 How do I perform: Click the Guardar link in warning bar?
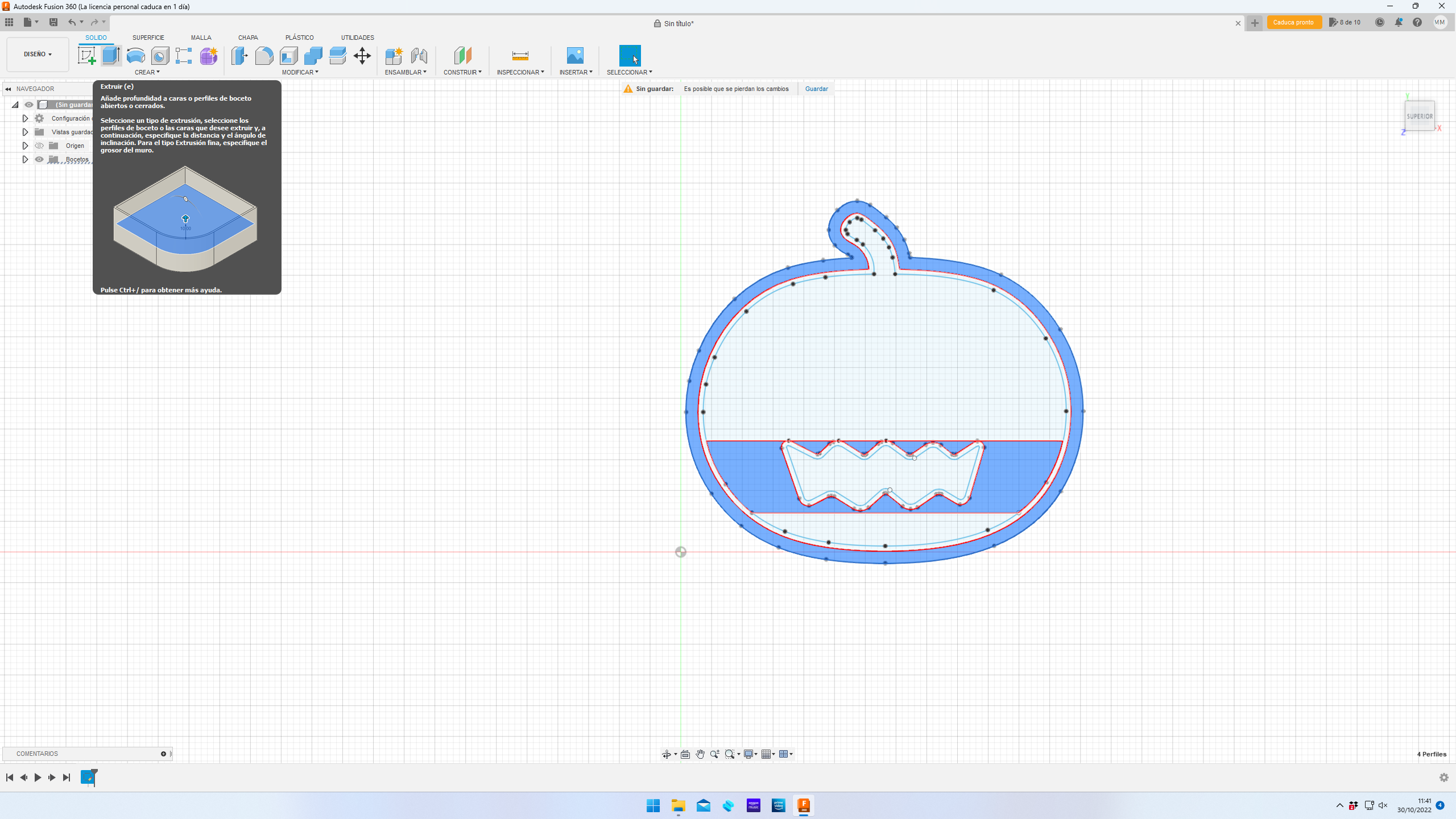(816, 89)
